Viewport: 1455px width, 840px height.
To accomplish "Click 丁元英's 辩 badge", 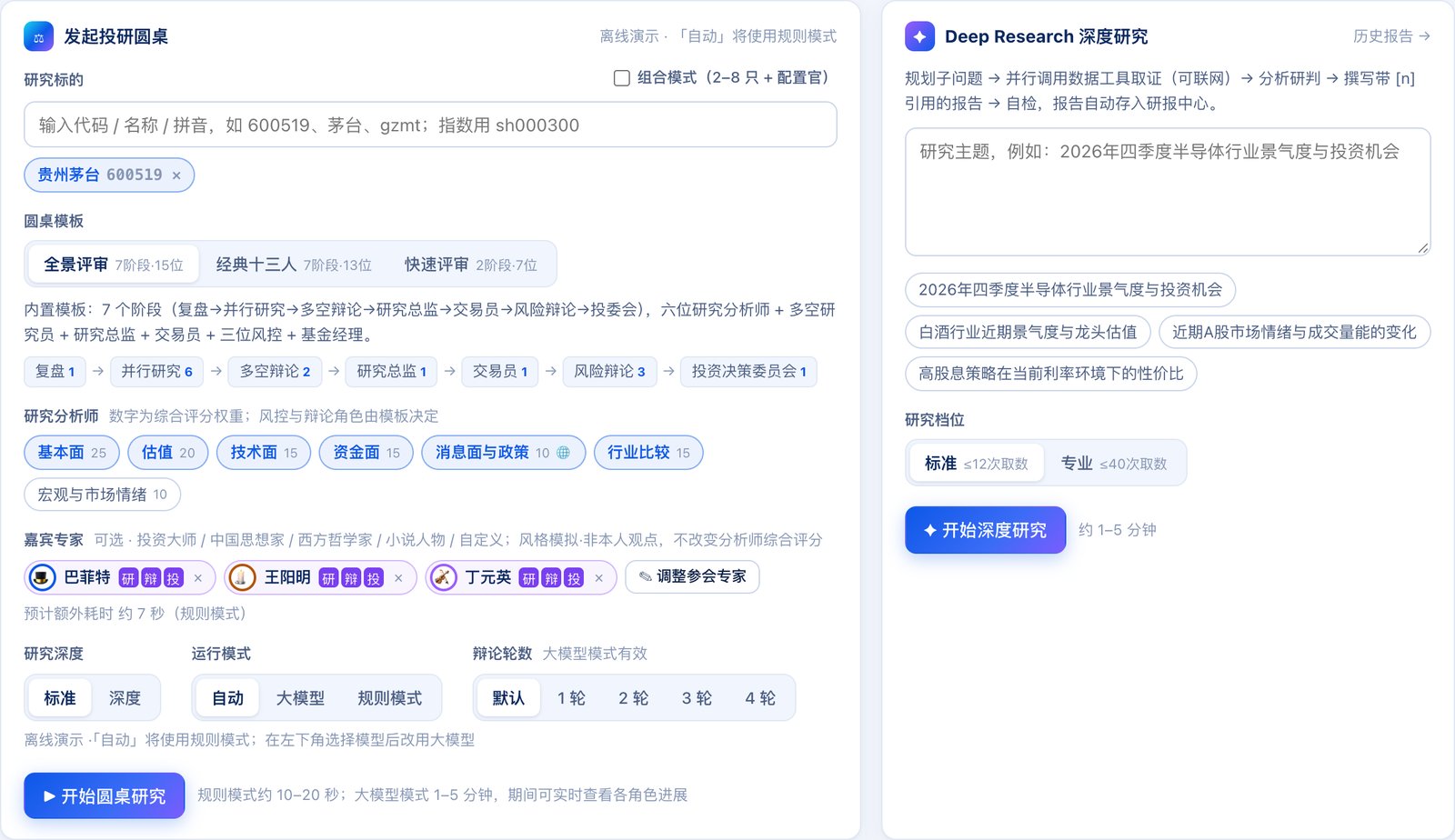I will click(551, 578).
